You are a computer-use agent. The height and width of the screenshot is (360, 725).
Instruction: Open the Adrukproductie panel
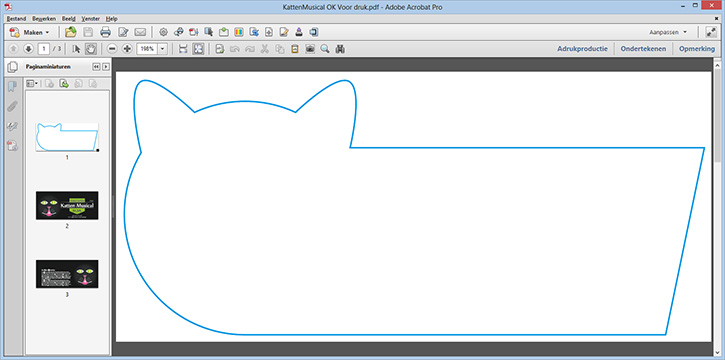(x=582, y=49)
